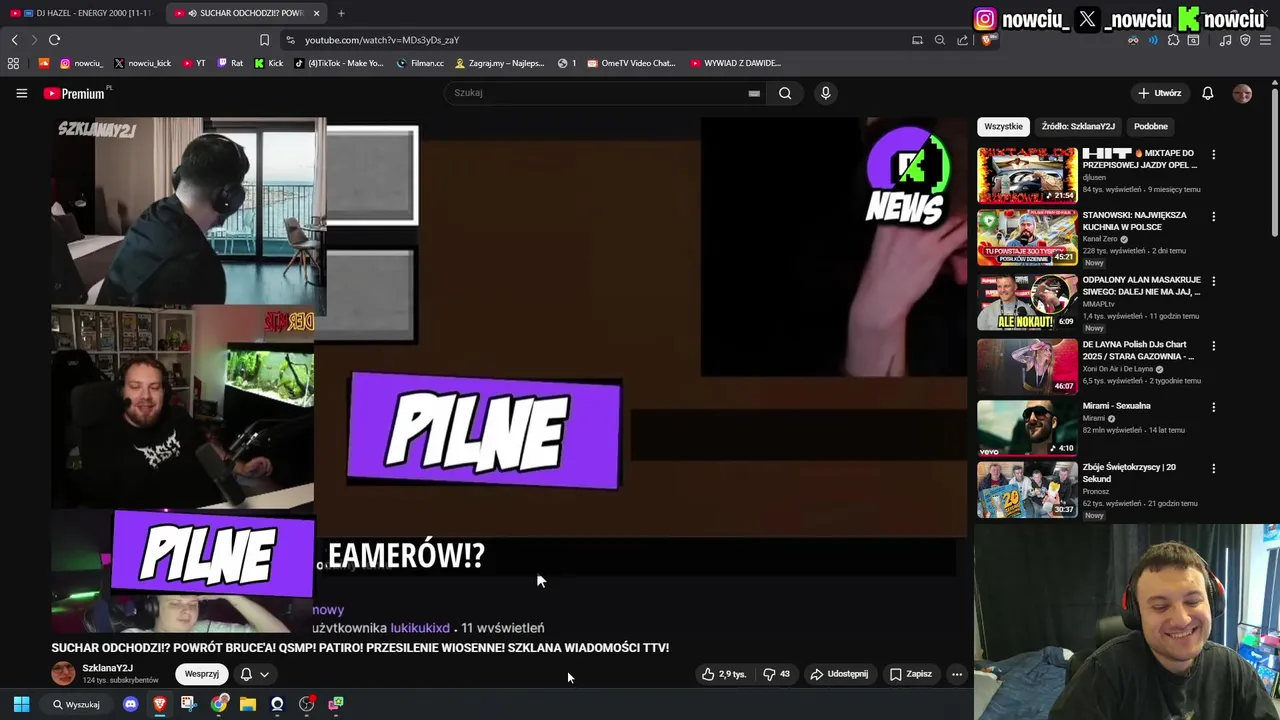Open the Kick bookmark
1280x720 pixels.
(269, 63)
